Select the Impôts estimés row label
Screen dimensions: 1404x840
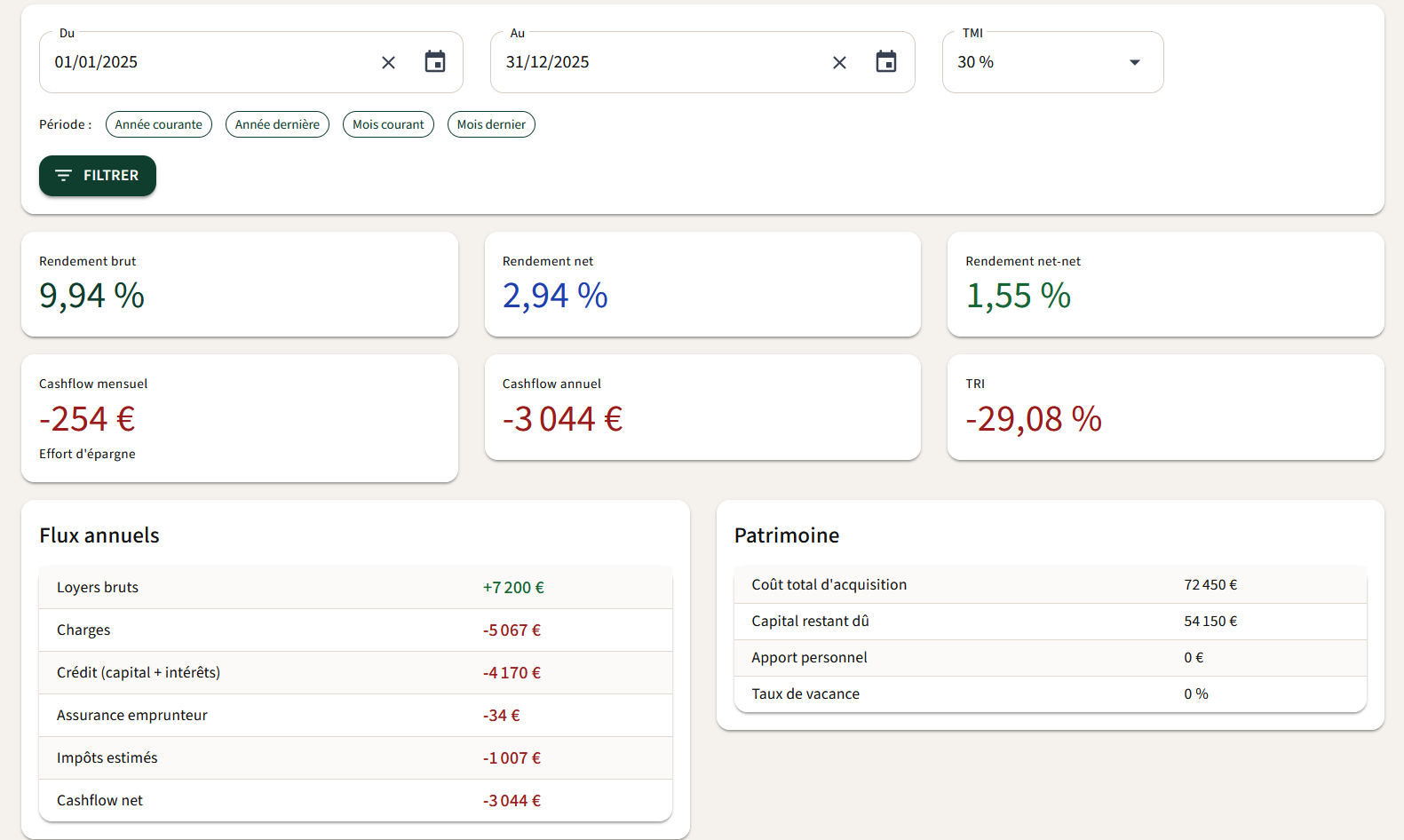click(x=107, y=758)
